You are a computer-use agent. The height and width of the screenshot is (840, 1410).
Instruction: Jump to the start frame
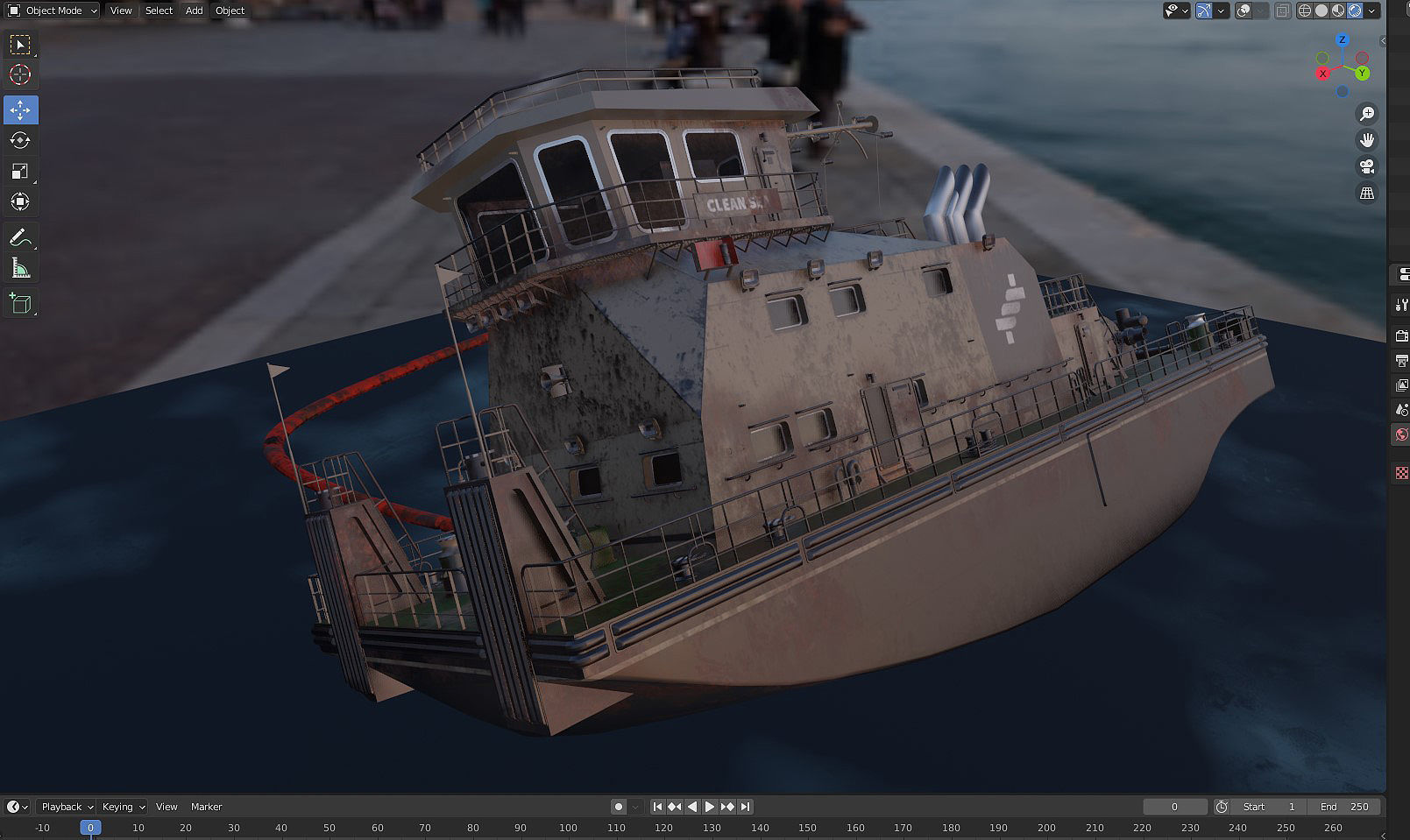tap(657, 807)
